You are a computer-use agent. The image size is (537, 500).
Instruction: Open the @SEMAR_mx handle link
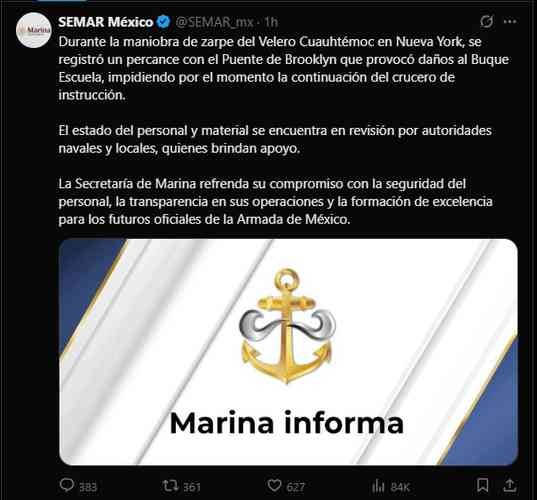[215, 22]
